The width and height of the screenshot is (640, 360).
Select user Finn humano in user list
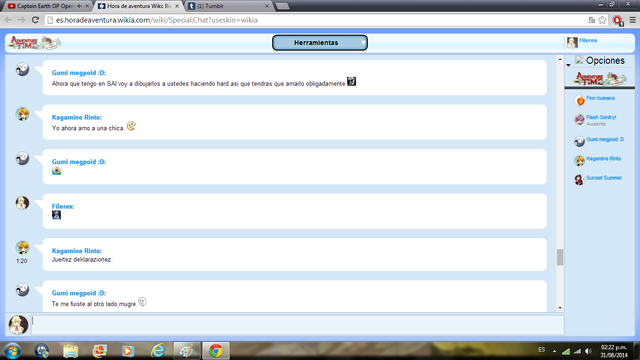point(600,98)
